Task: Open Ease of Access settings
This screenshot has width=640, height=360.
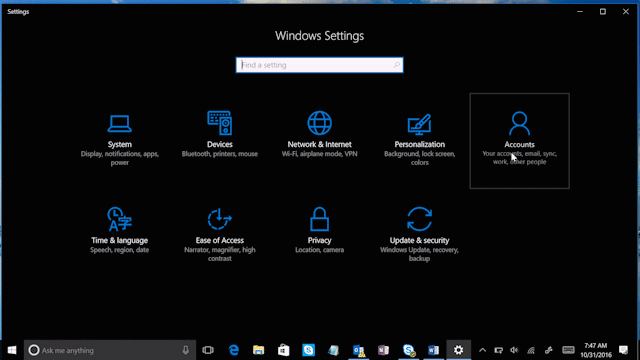Action: (220, 236)
